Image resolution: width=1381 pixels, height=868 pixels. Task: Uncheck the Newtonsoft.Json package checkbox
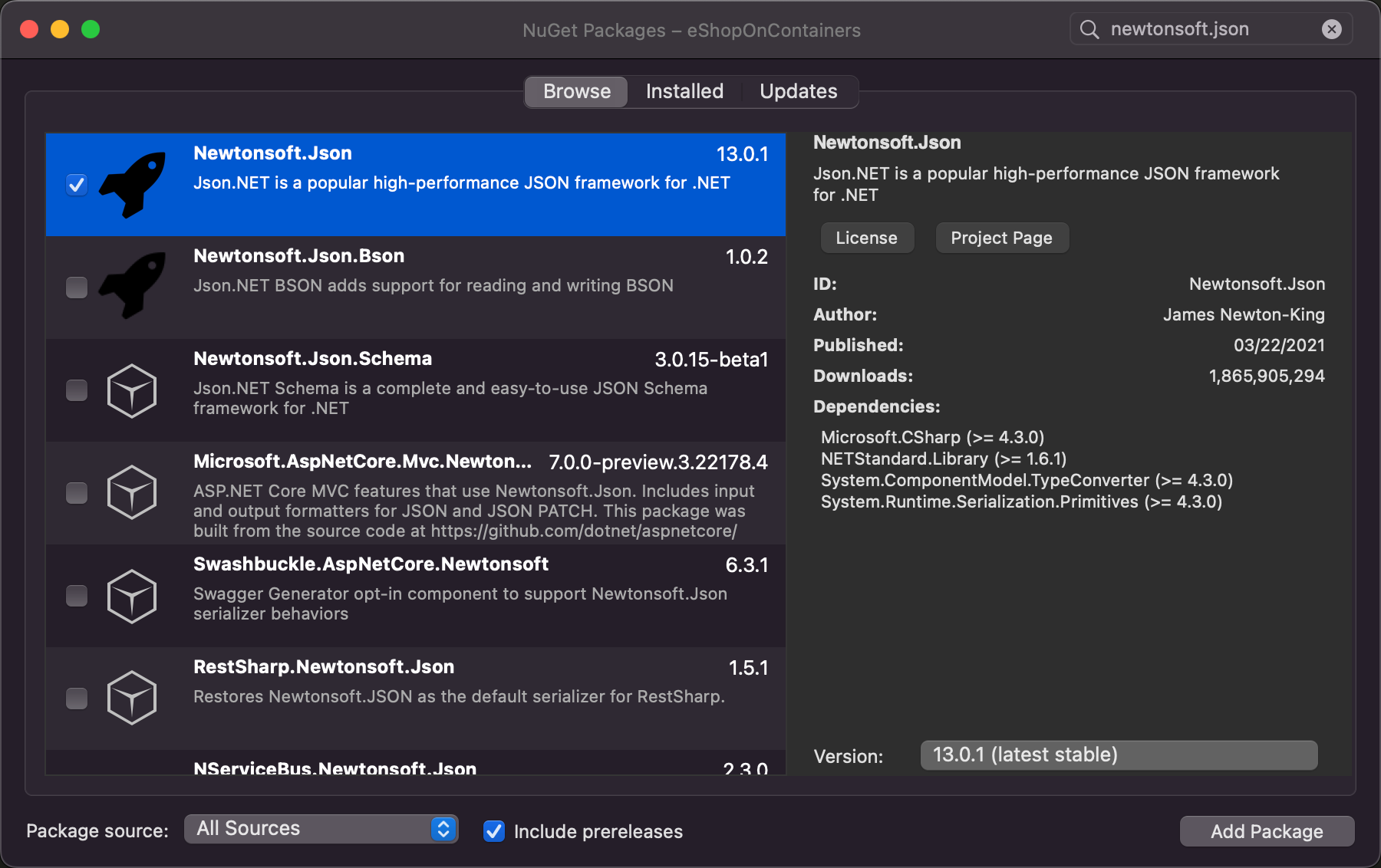(x=77, y=185)
